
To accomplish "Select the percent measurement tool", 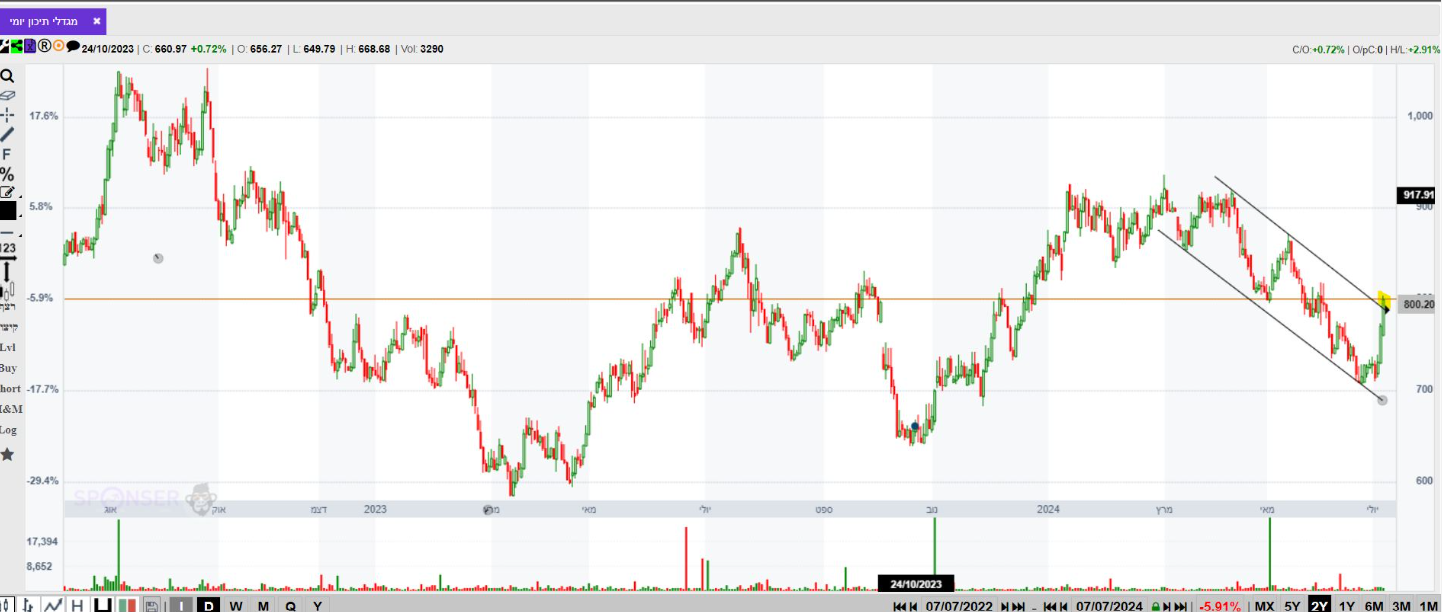I will [x=7, y=174].
